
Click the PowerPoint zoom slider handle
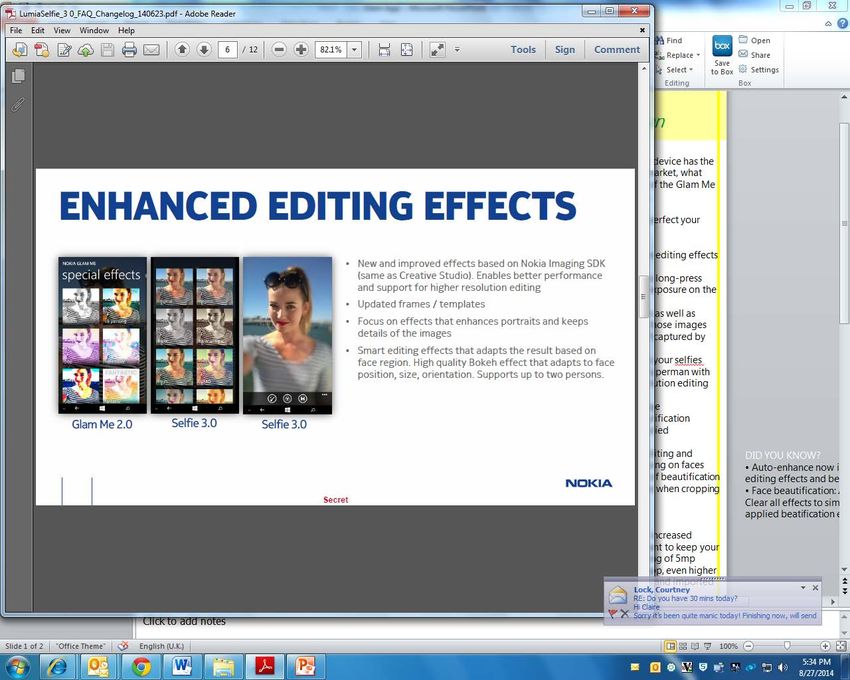tap(787, 646)
